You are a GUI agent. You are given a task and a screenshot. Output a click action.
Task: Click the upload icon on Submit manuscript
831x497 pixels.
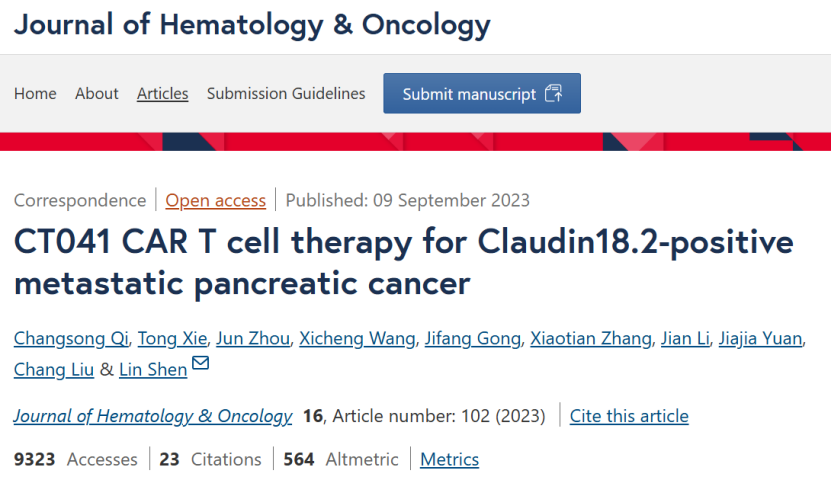(553, 93)
